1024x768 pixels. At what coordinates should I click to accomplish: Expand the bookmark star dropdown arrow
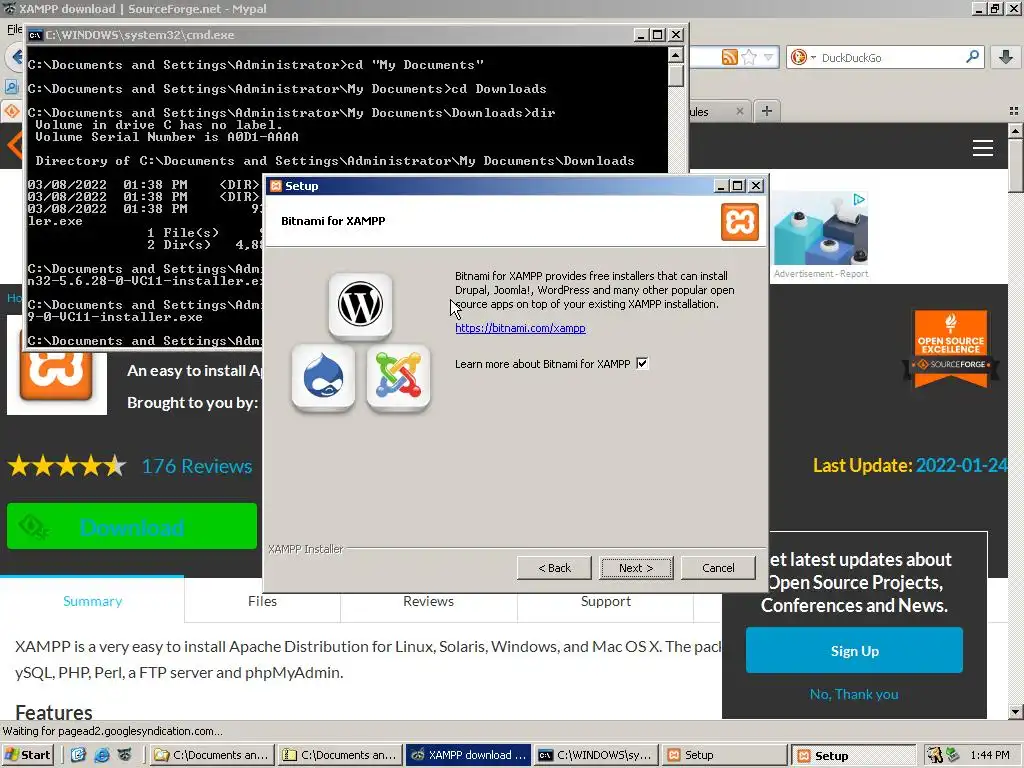point(768,57)
